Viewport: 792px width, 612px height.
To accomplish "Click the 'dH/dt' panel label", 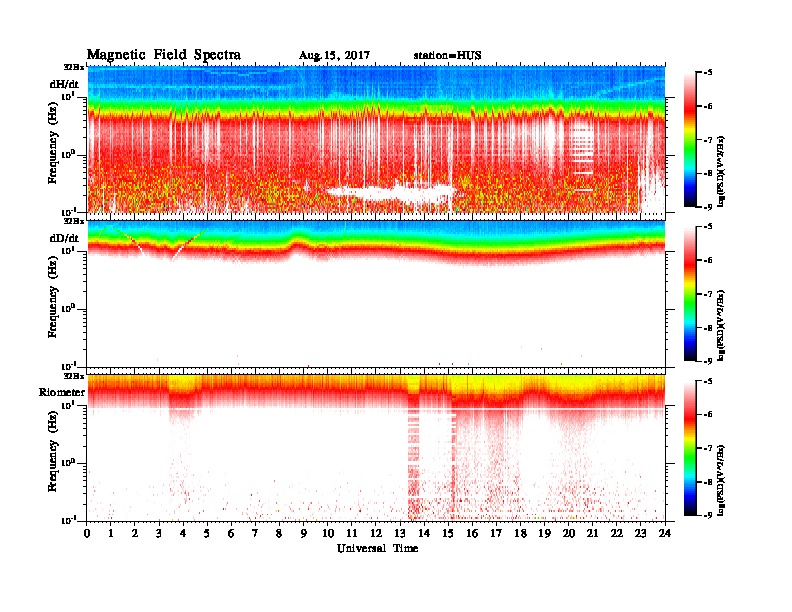I will [x=64, y=84].
